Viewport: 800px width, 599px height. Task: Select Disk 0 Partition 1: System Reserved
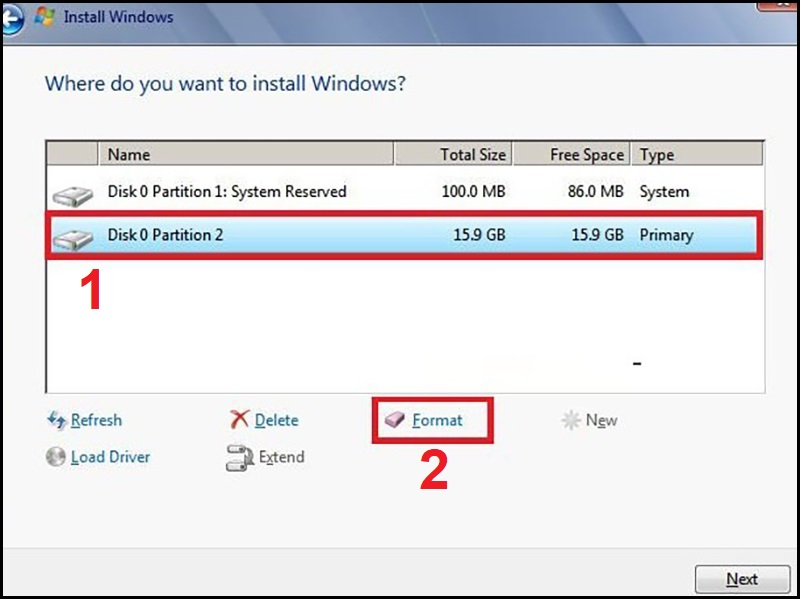point(227,191)
